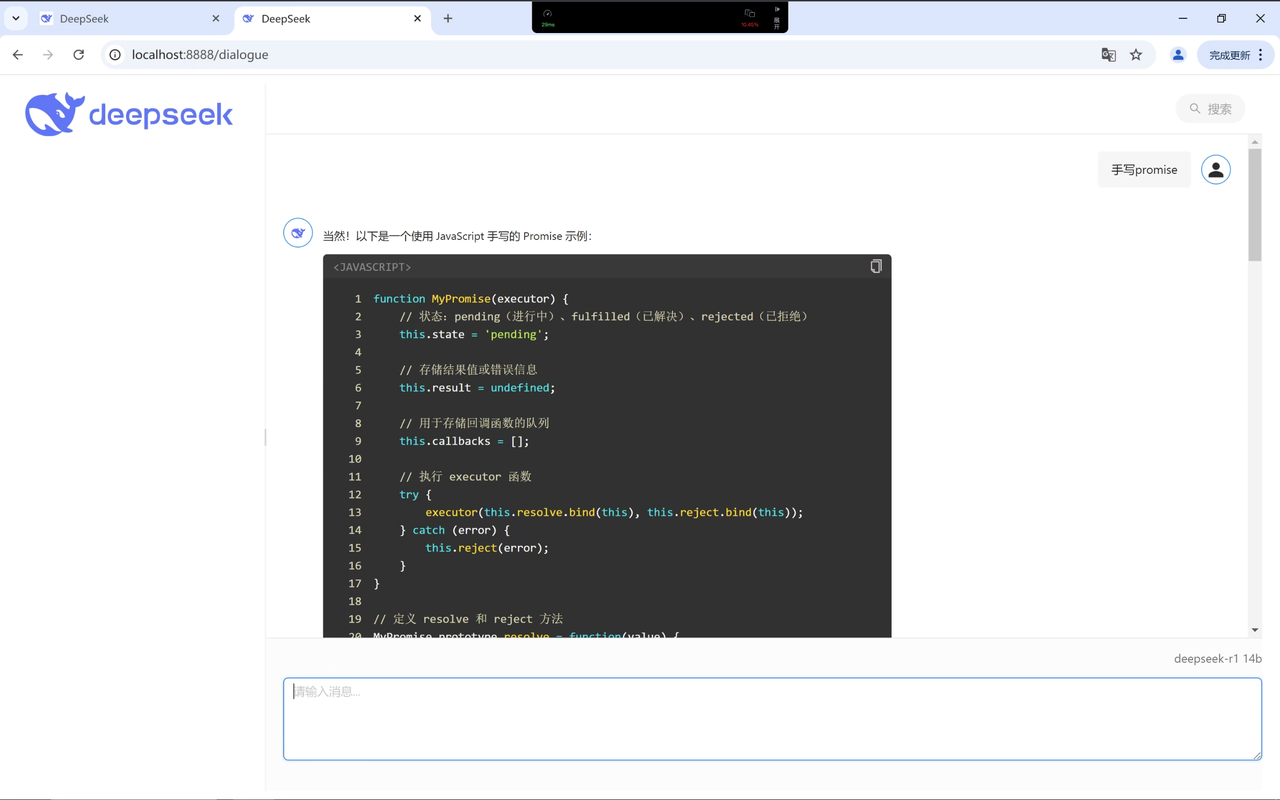Restore down the browser window

[1221, 18]
